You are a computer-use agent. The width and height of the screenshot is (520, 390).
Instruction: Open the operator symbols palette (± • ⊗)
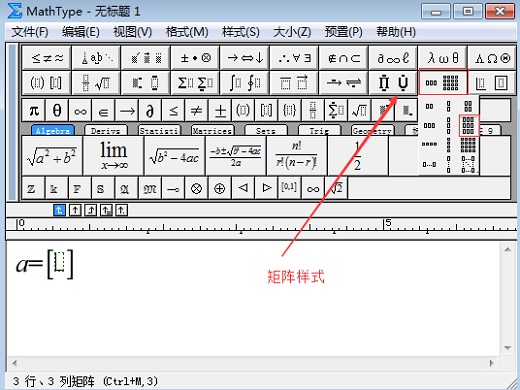pos(195,58)
